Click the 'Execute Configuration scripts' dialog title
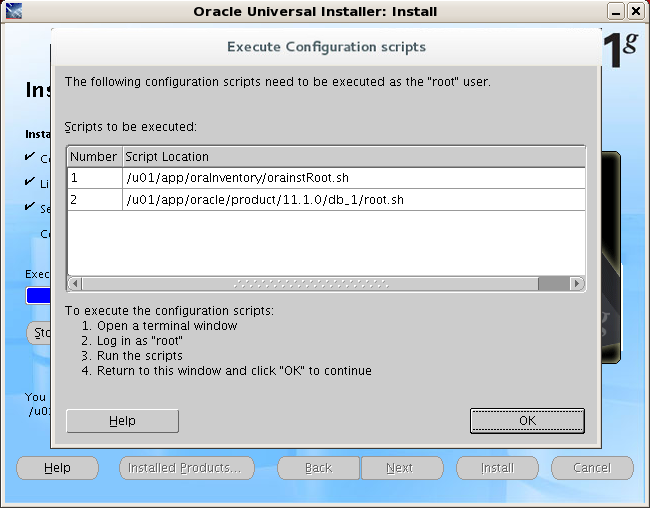 point(326,47)
